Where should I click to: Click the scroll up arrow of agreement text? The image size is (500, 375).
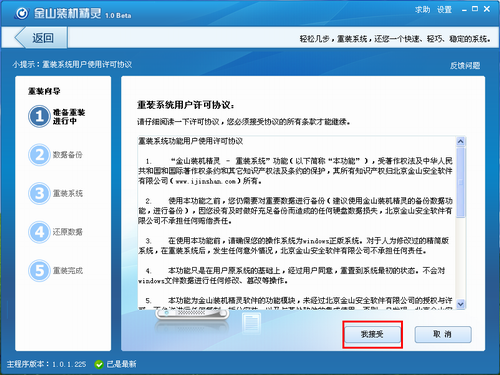click(x=461, y=141)
